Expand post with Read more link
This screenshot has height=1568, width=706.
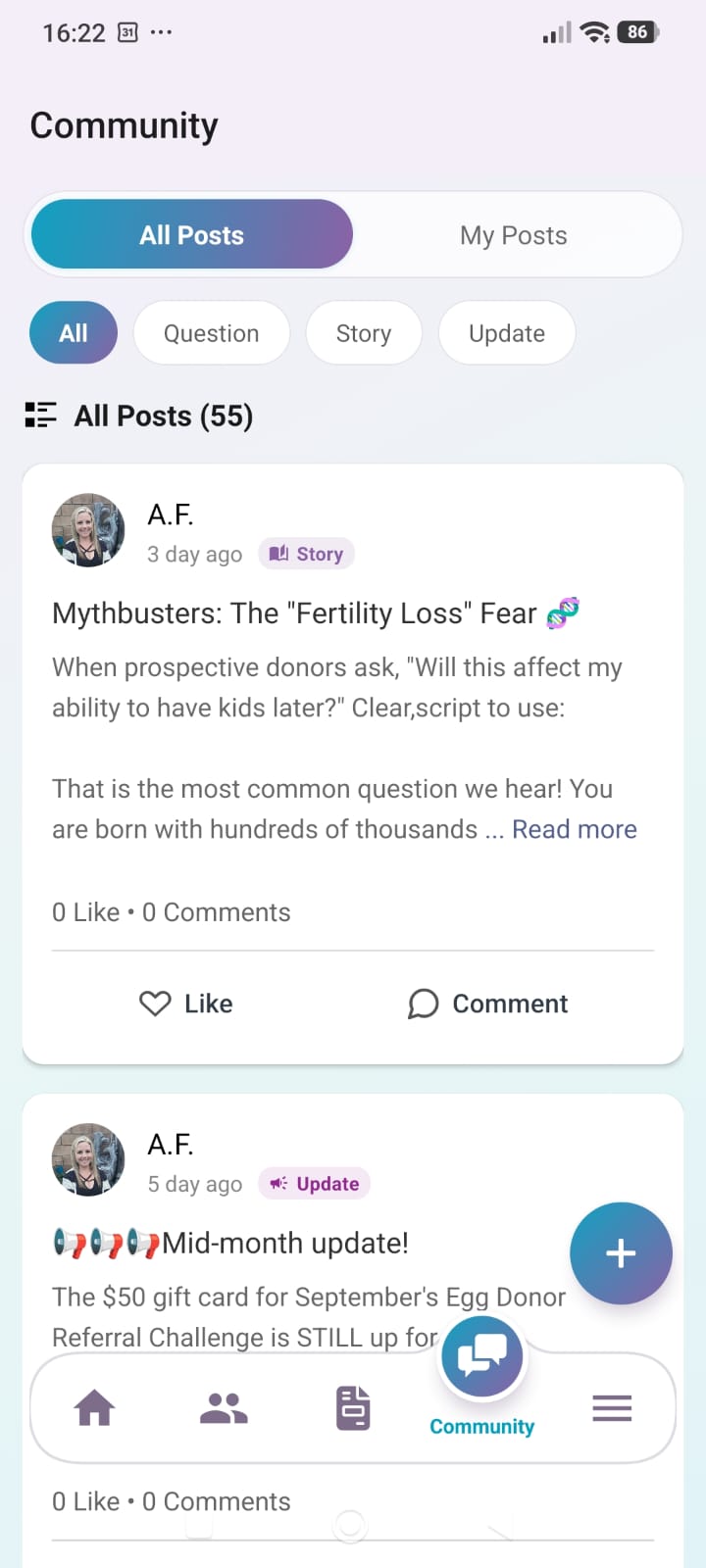575,829
